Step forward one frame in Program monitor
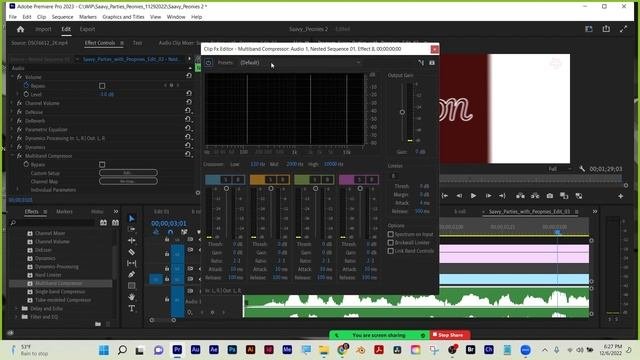 (x=488, y=196)
